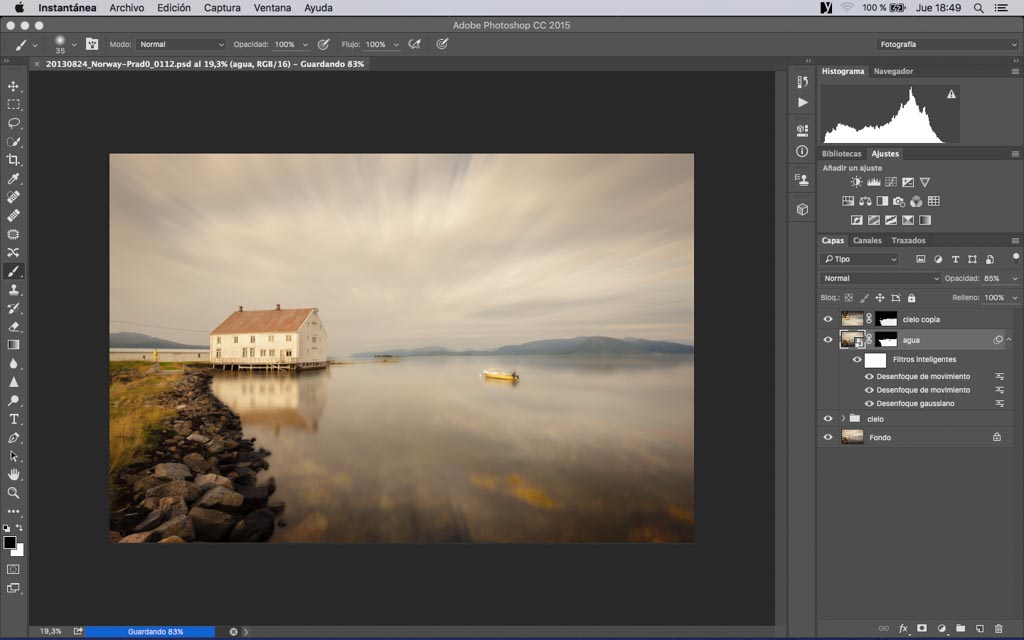Select the Zoom magnifier tool
Image resolution: width=1024 pixels, height=640 pixels.
click(14, 492)
